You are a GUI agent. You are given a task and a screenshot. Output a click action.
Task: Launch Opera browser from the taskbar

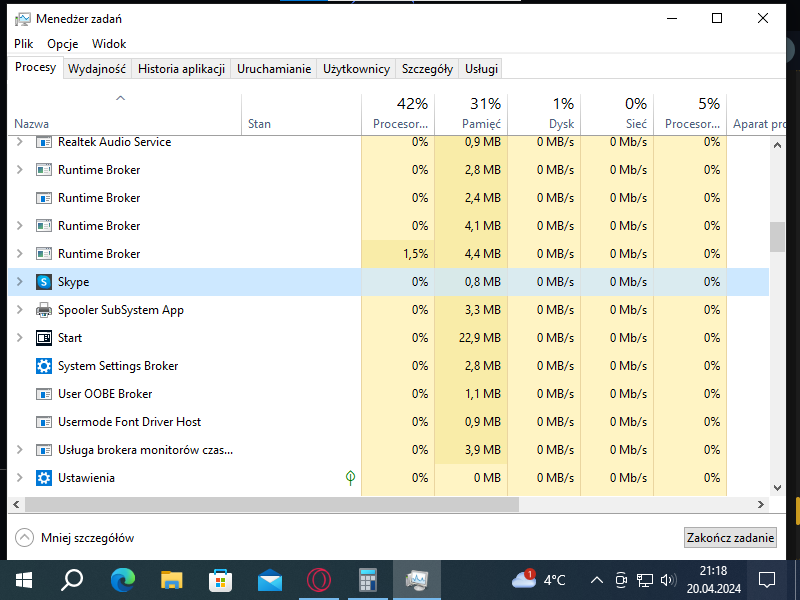pos(319,580)
